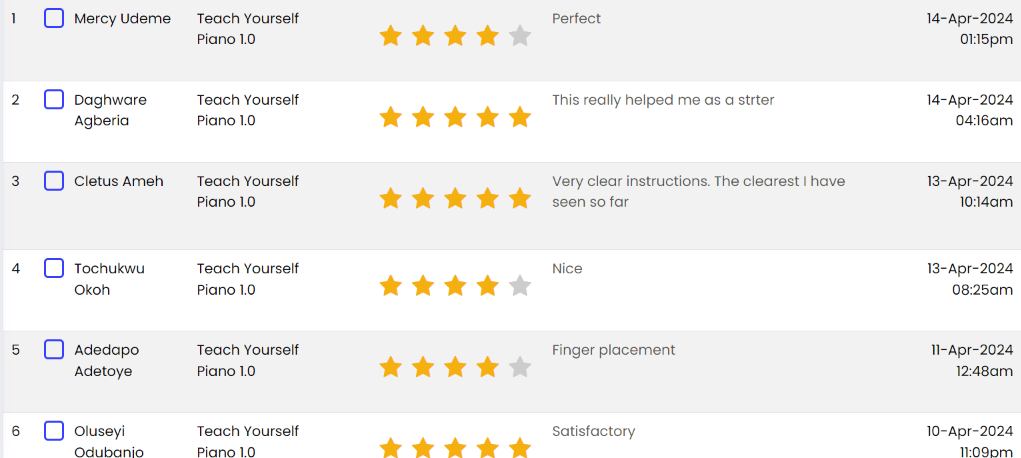The image size is (1021, 458).
Task: Click the 14-Apr-2024 01:15pm timestamp
Action: (969, 29)
